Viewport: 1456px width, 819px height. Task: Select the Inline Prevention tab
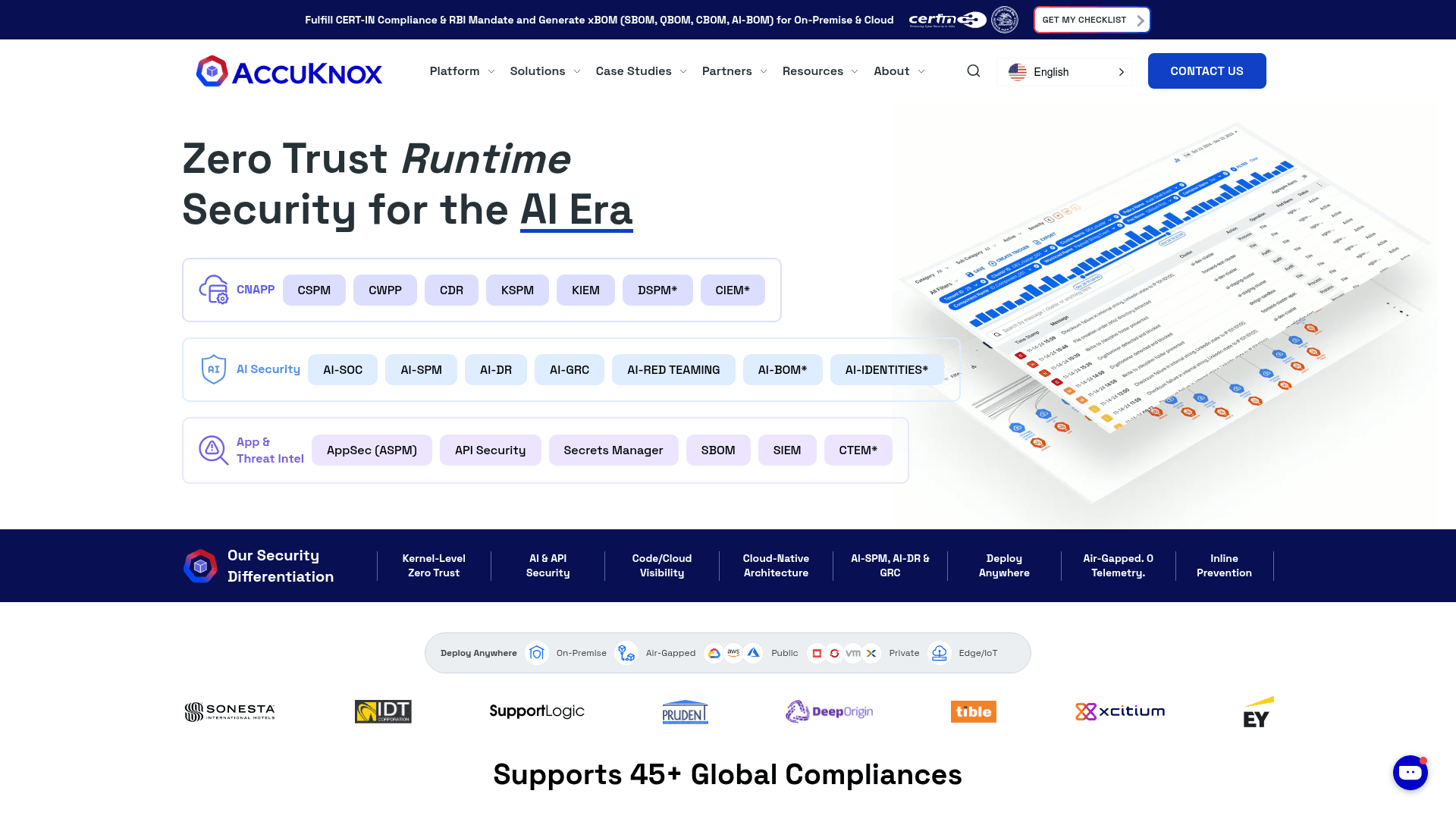click(1224, 566)
